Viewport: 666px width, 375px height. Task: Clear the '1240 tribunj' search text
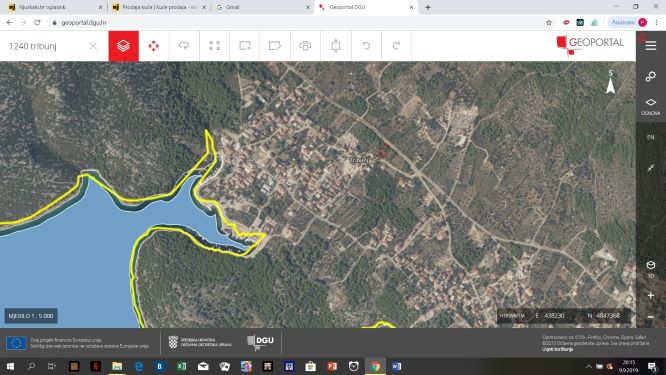pos(93,46)
